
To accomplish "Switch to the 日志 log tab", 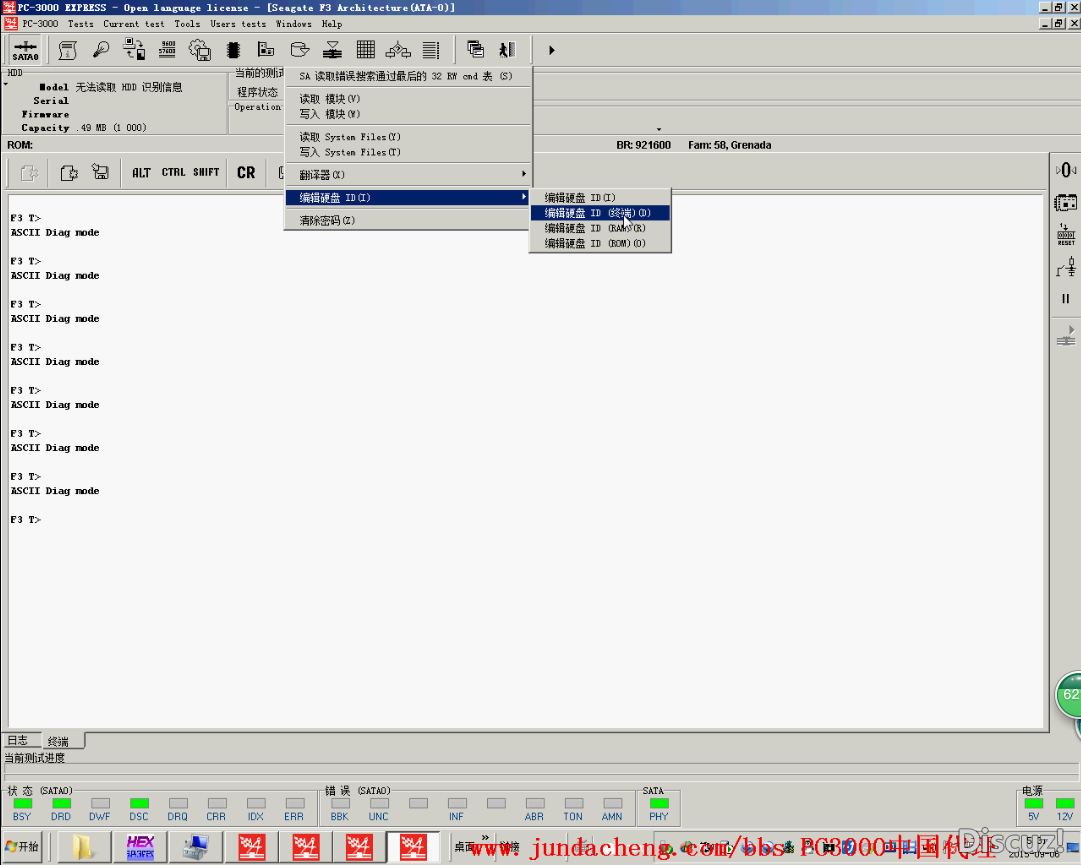I will pos(18,741).
